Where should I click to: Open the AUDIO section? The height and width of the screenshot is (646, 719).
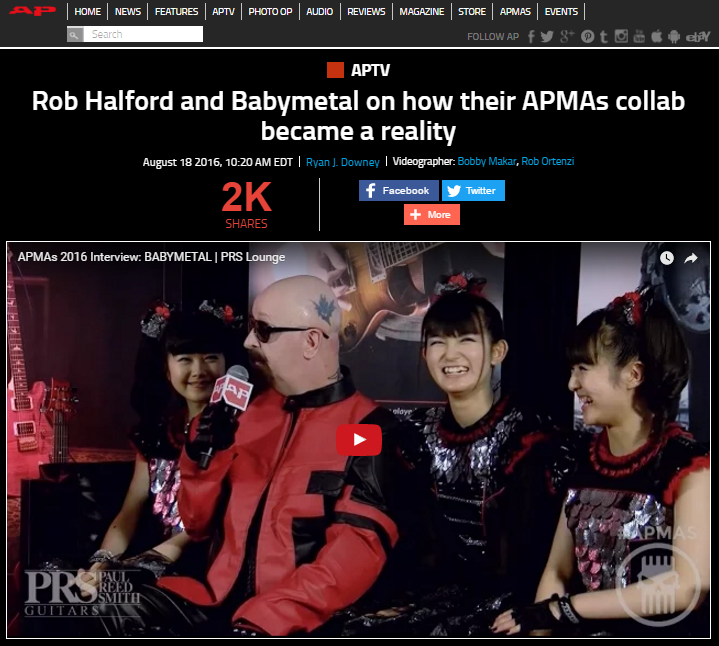coord(320,11)
